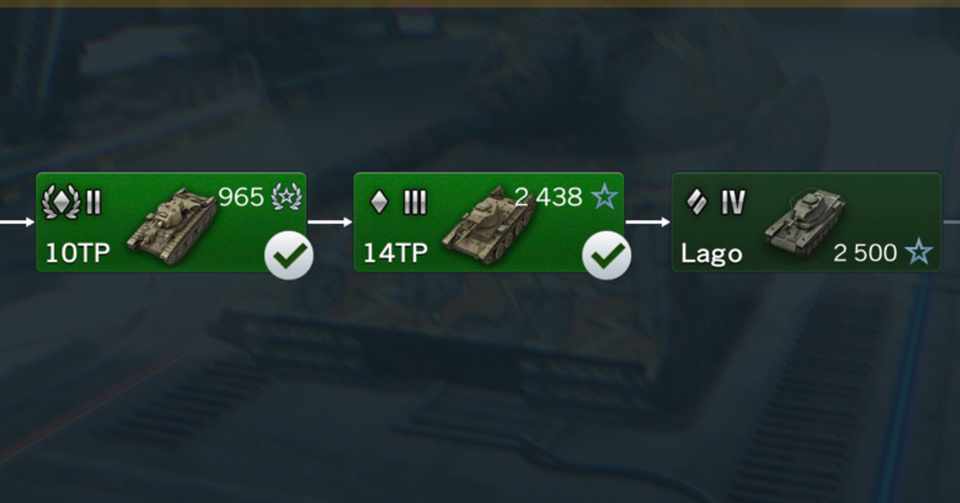
Task: Click the medium tank class icon on Lago
Action: [x=696, y=202]
